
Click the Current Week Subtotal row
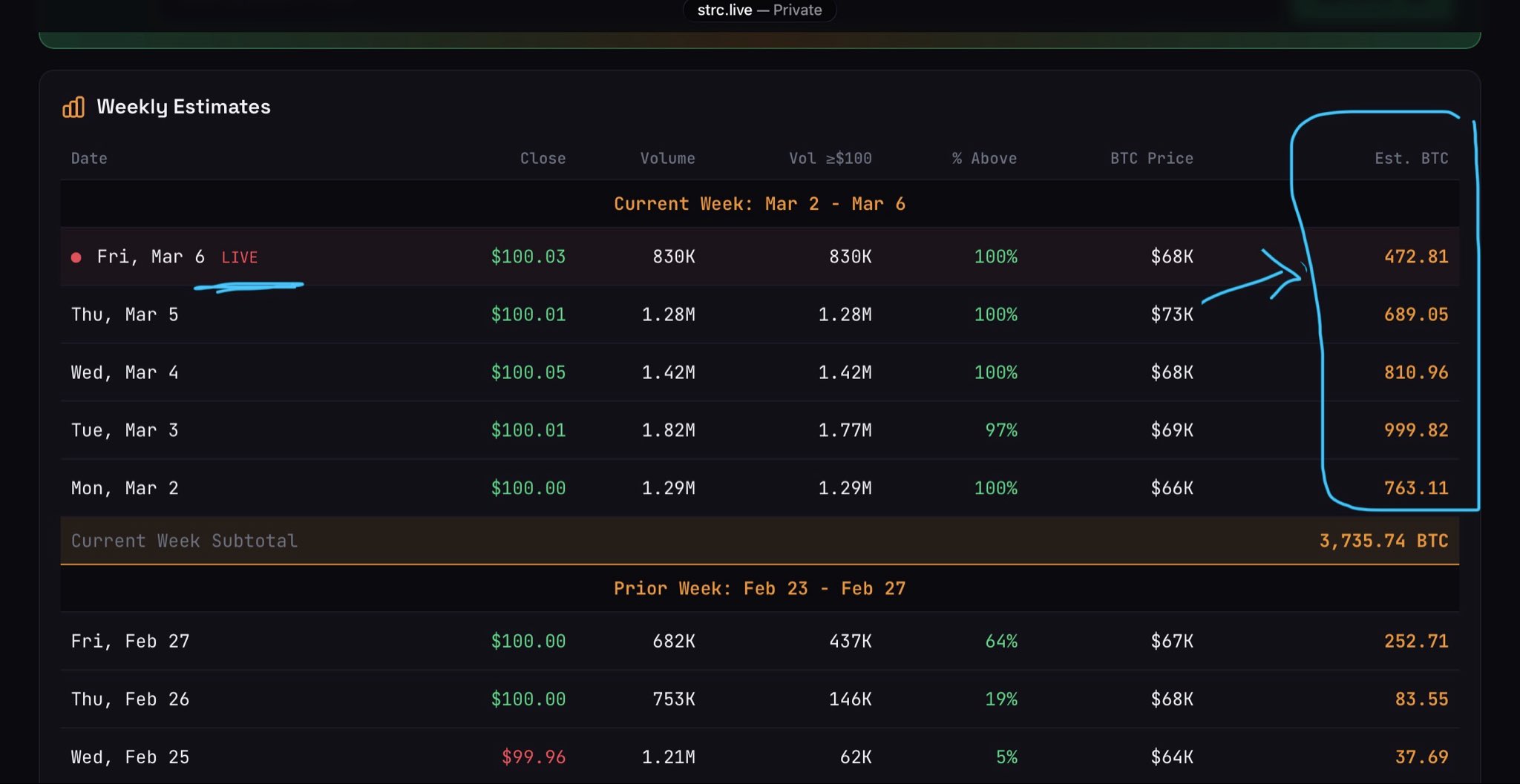point(184,541)
